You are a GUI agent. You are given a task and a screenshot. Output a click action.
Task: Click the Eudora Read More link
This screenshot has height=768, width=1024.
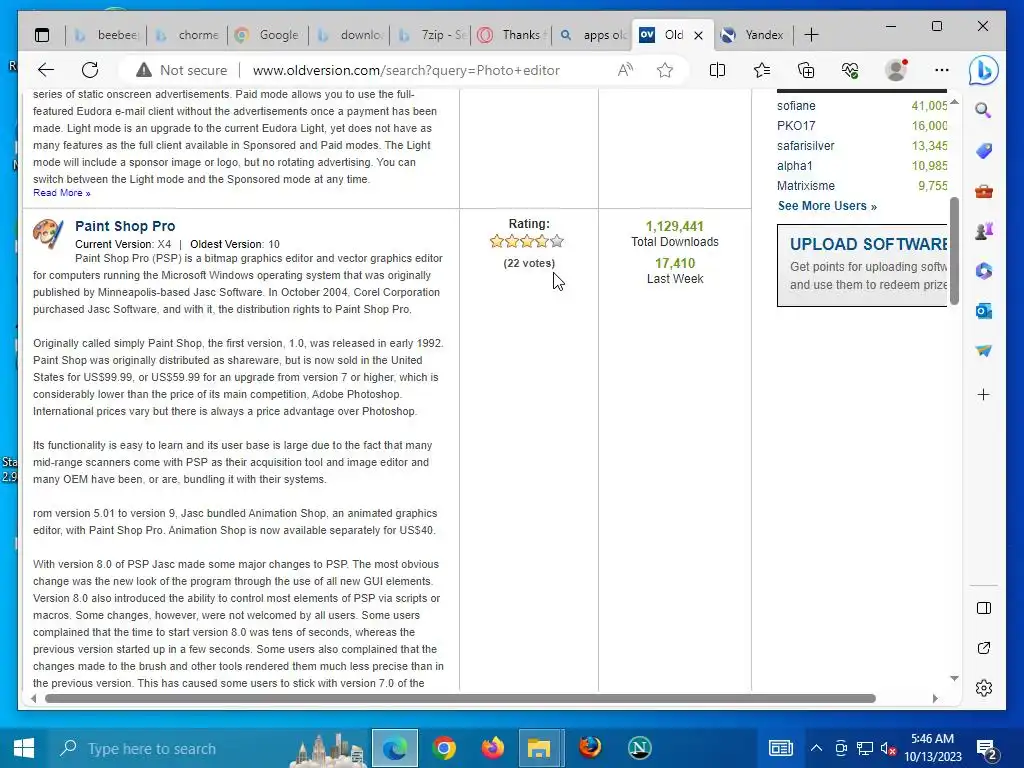(x=61, y=193)
